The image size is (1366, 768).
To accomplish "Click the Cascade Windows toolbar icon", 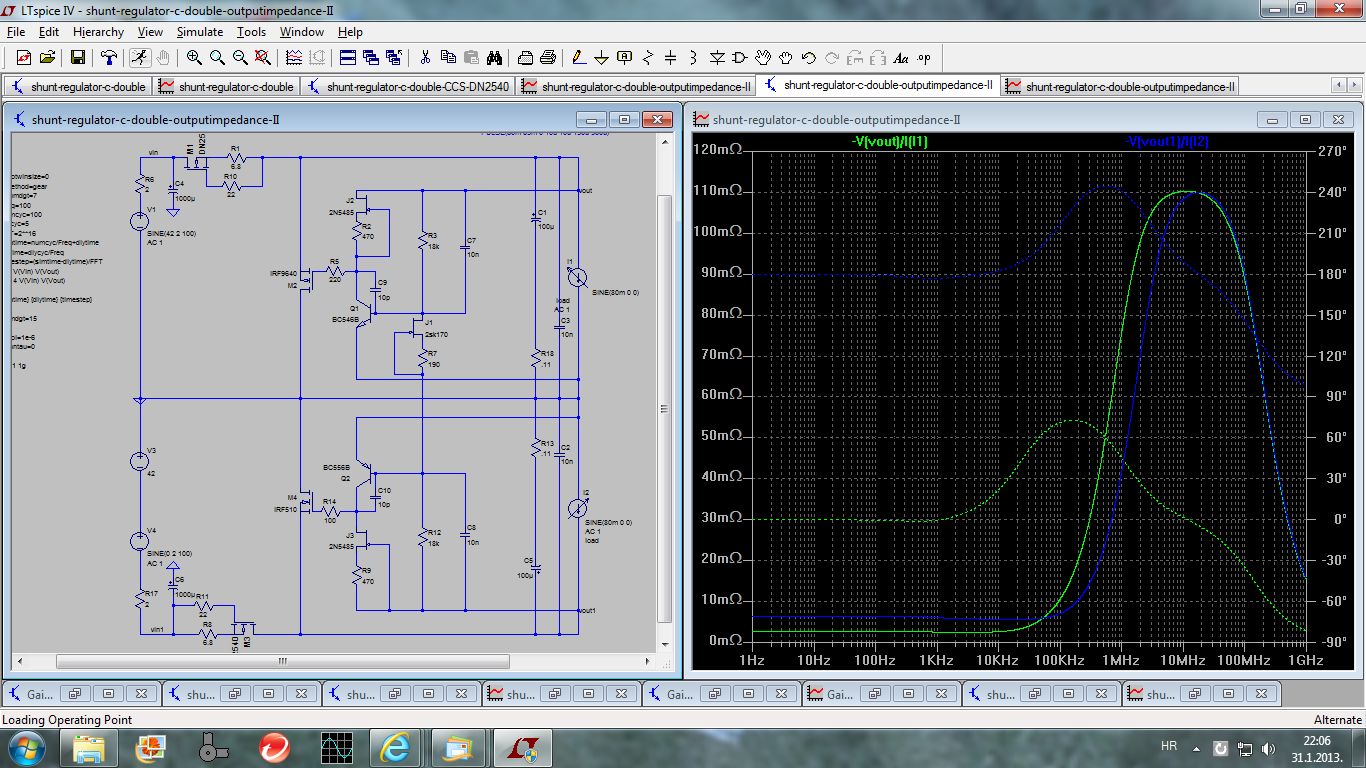I will 371,58.
